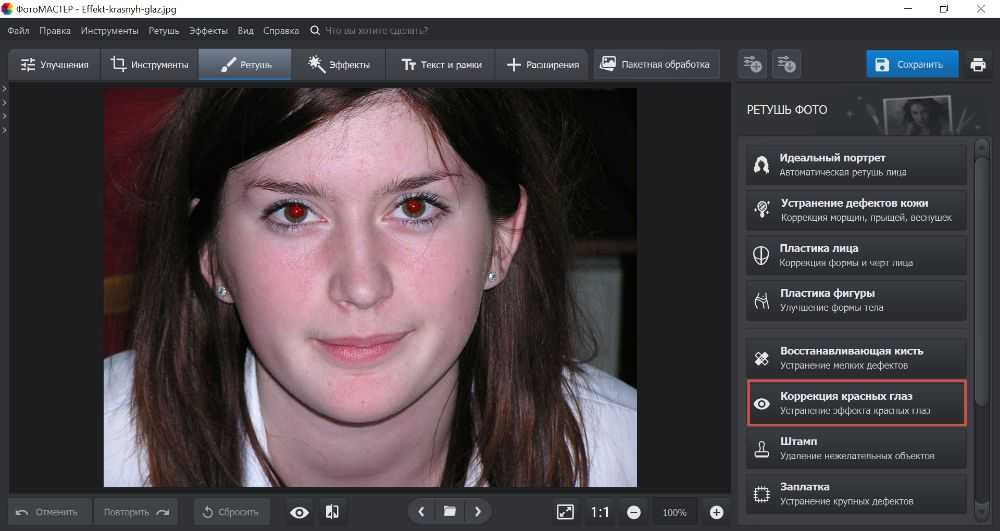The image size is (1000, 531).
Task: Toggle before/after split comparison view
Action: click(x=333, y=512)
